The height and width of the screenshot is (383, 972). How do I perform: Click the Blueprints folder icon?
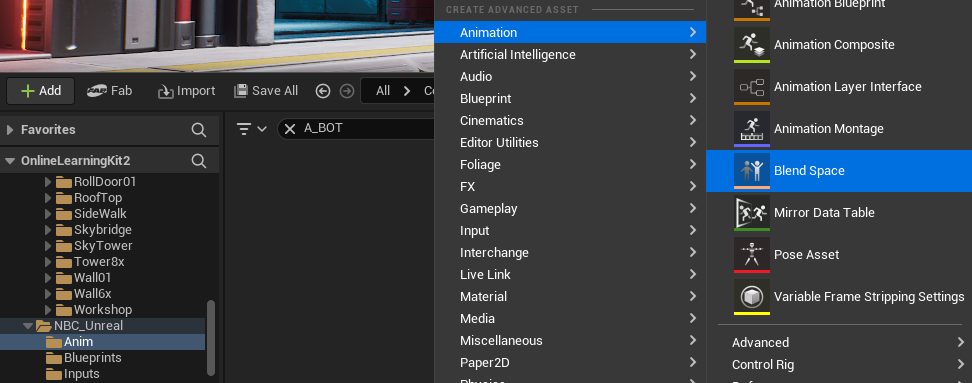pyautogui.click(x=54, y=358)
